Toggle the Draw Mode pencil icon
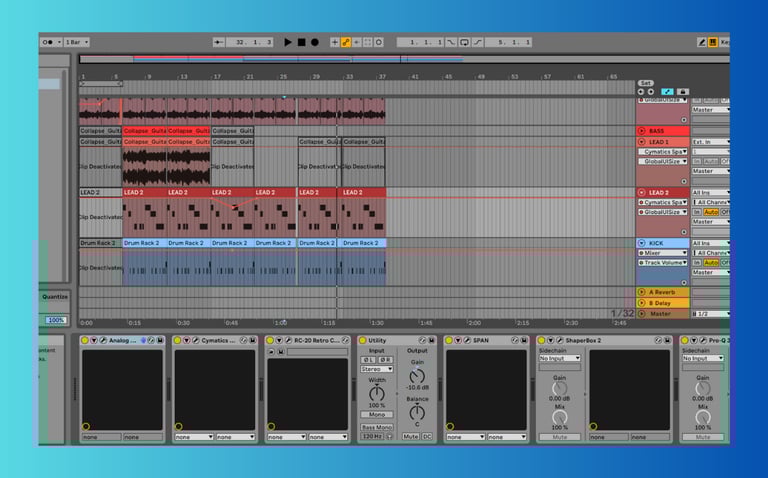 tap(701, 42)
